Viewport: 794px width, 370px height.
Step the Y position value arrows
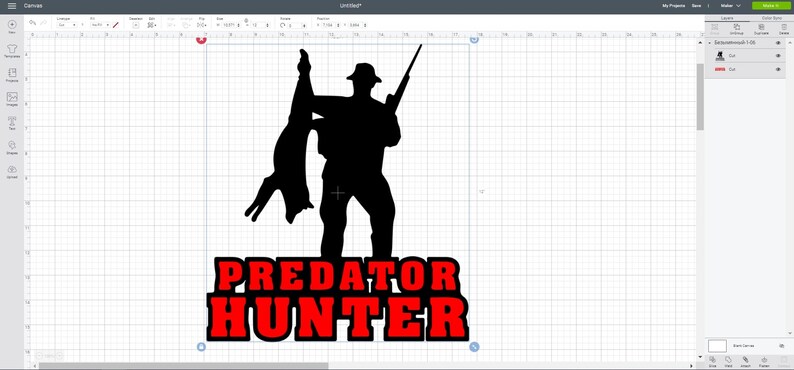pyautogui.click(x=365, y=25)
